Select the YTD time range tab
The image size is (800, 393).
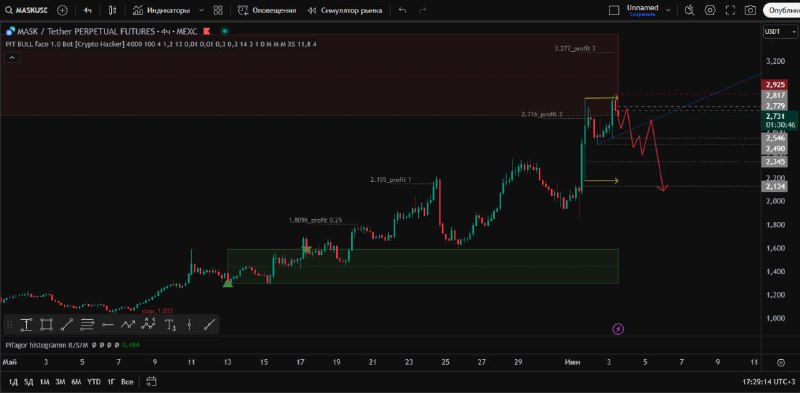click(93, 382)
